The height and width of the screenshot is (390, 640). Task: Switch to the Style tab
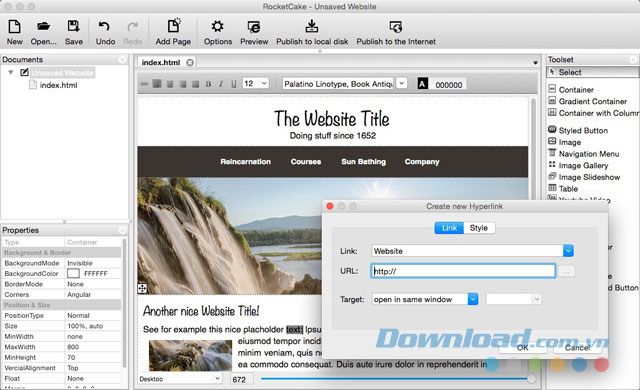click(479, 228)
